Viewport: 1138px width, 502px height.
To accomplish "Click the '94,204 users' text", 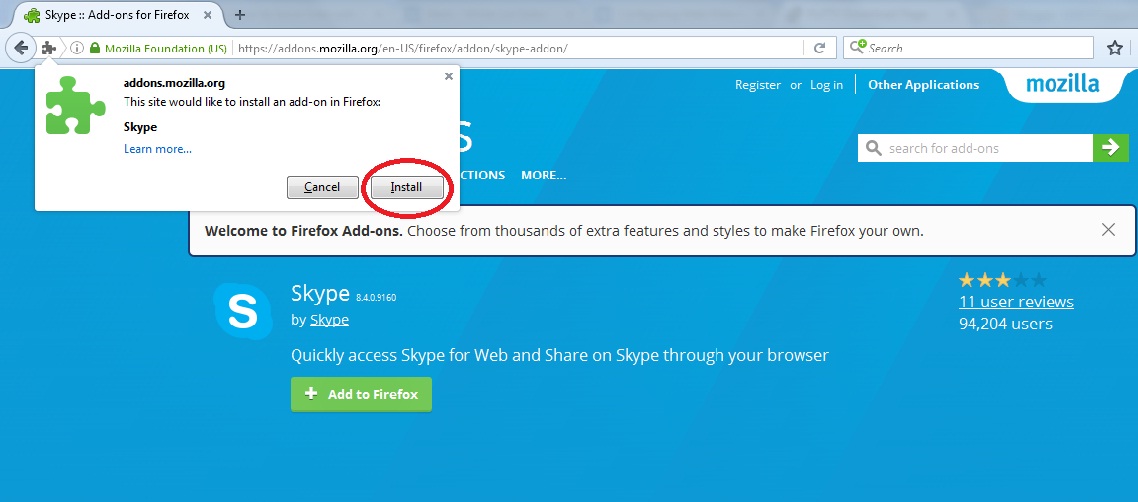I will [x=1006, y=324].
